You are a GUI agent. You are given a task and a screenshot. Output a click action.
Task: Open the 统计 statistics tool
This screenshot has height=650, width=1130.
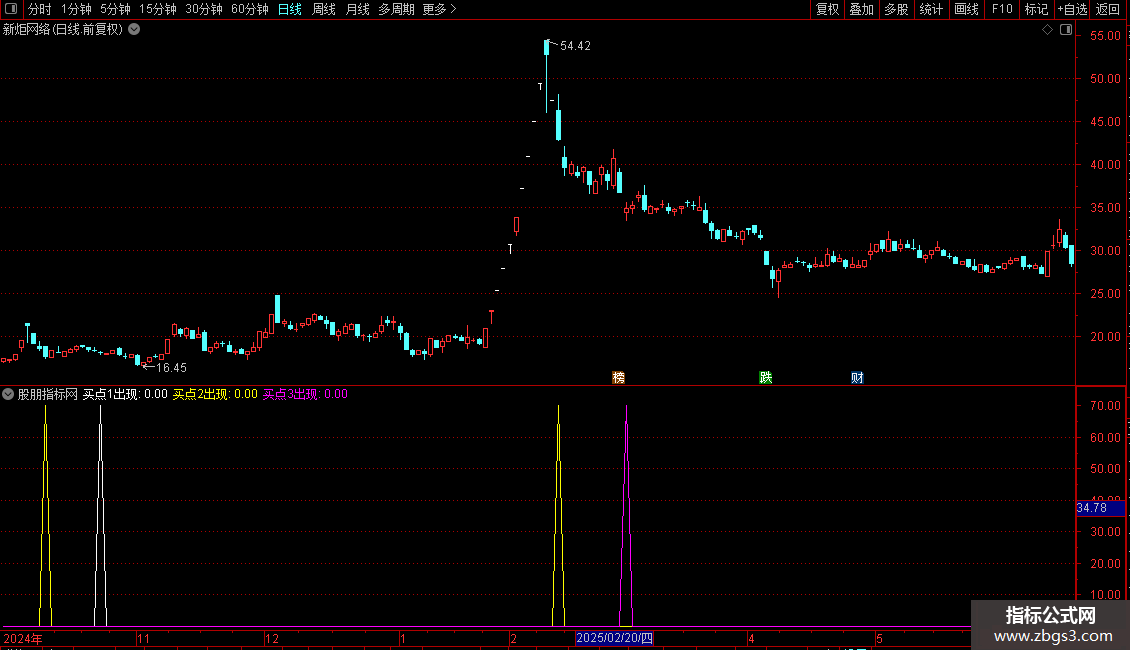[931, 9]
